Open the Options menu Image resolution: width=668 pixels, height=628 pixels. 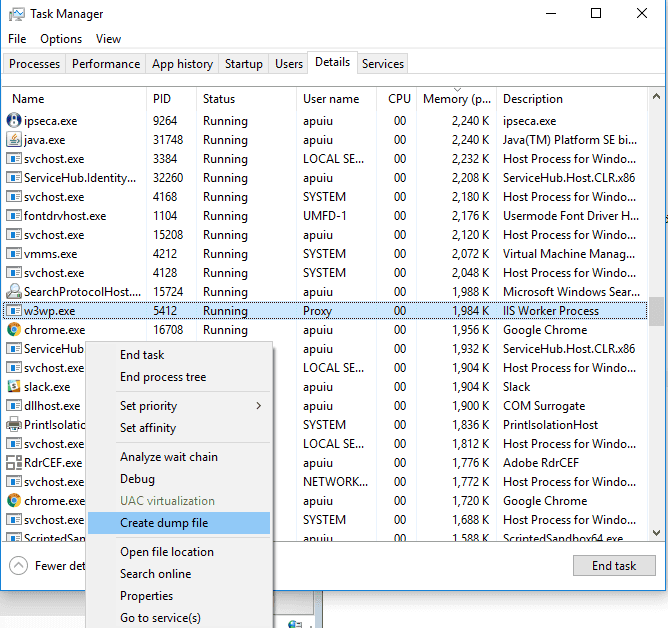[x=61, y=39]
